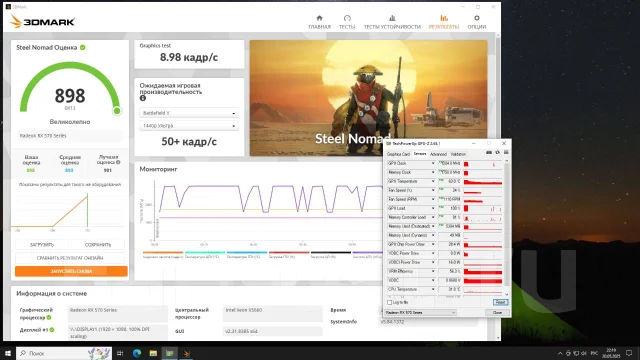
Task: Switch to GPU-Z taskbar icon
Action: pos(169,353)
